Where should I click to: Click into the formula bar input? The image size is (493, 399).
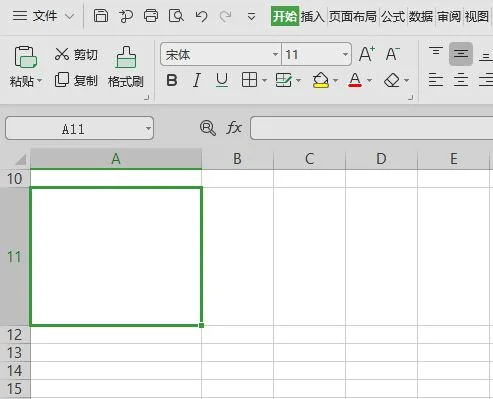point(371,128)
